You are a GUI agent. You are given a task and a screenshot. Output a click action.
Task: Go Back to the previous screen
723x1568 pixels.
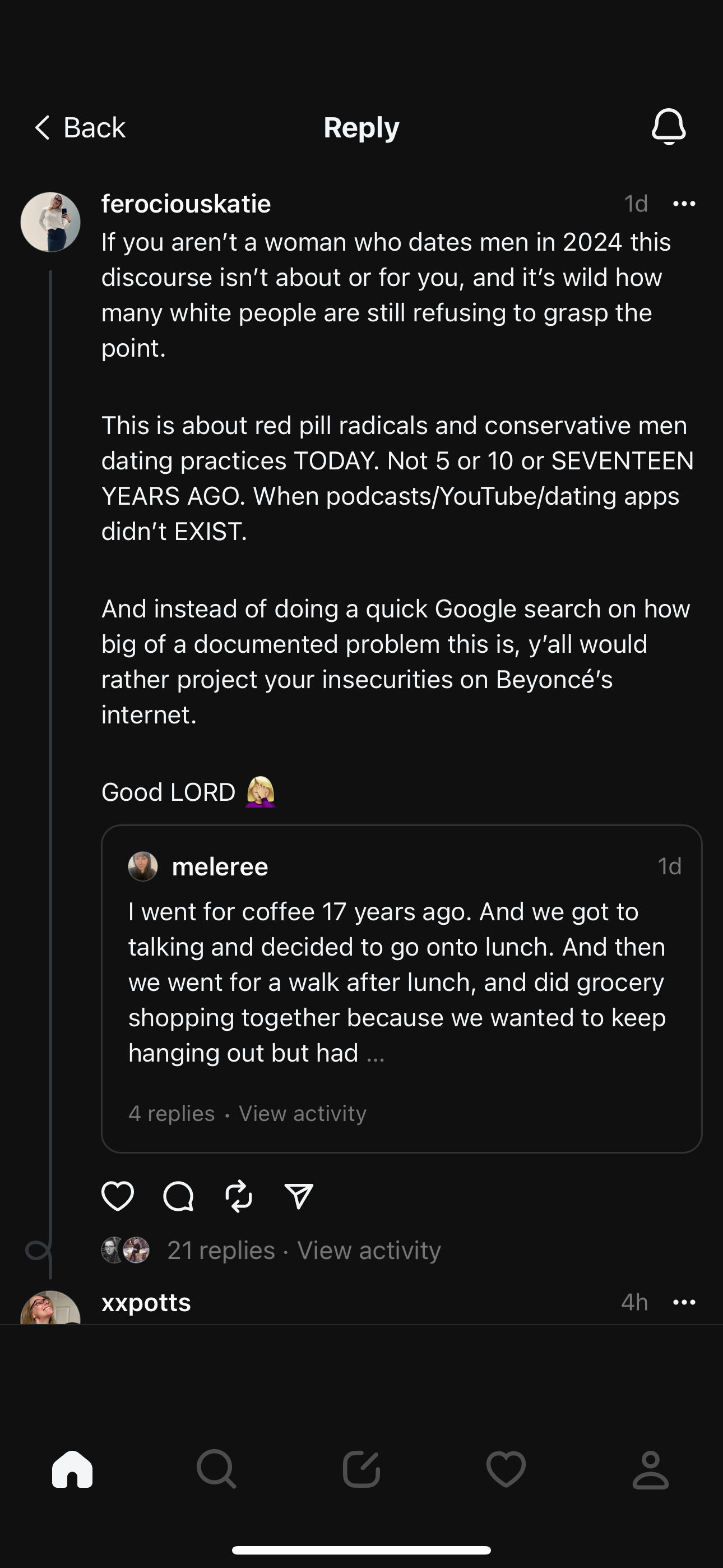pos(80,128)
